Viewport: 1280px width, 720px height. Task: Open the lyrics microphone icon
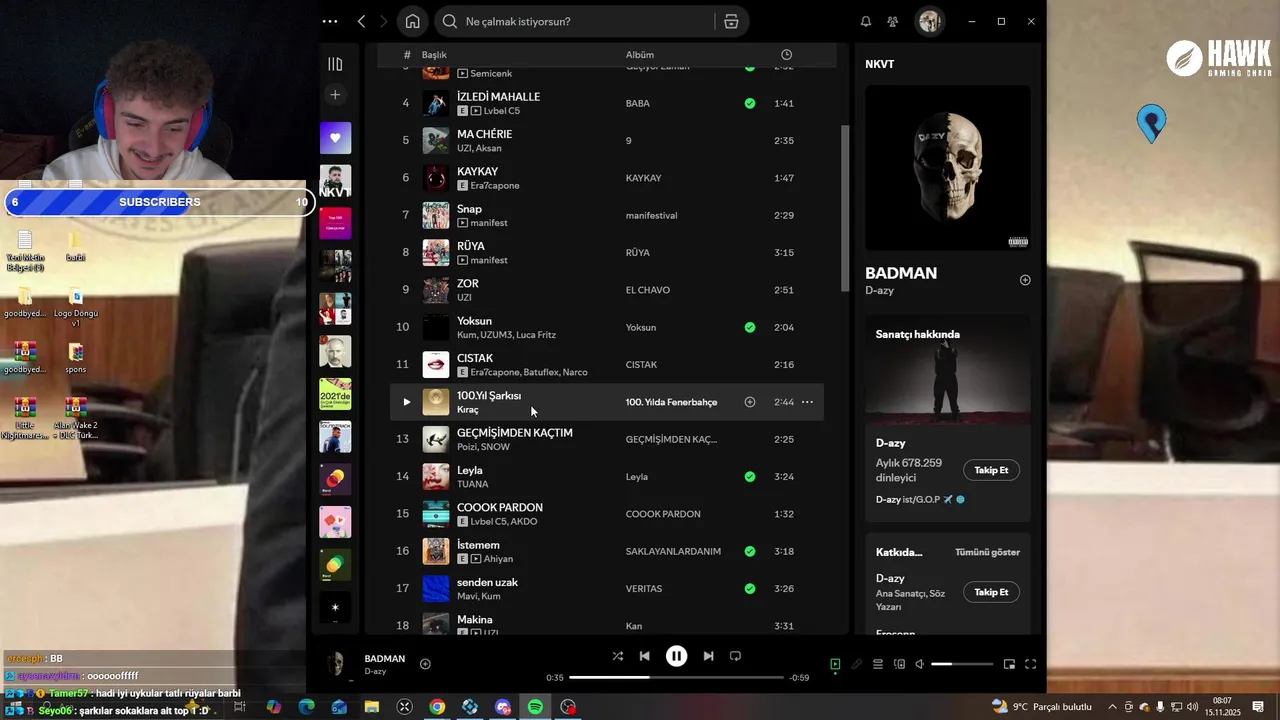tap(857, 664)
